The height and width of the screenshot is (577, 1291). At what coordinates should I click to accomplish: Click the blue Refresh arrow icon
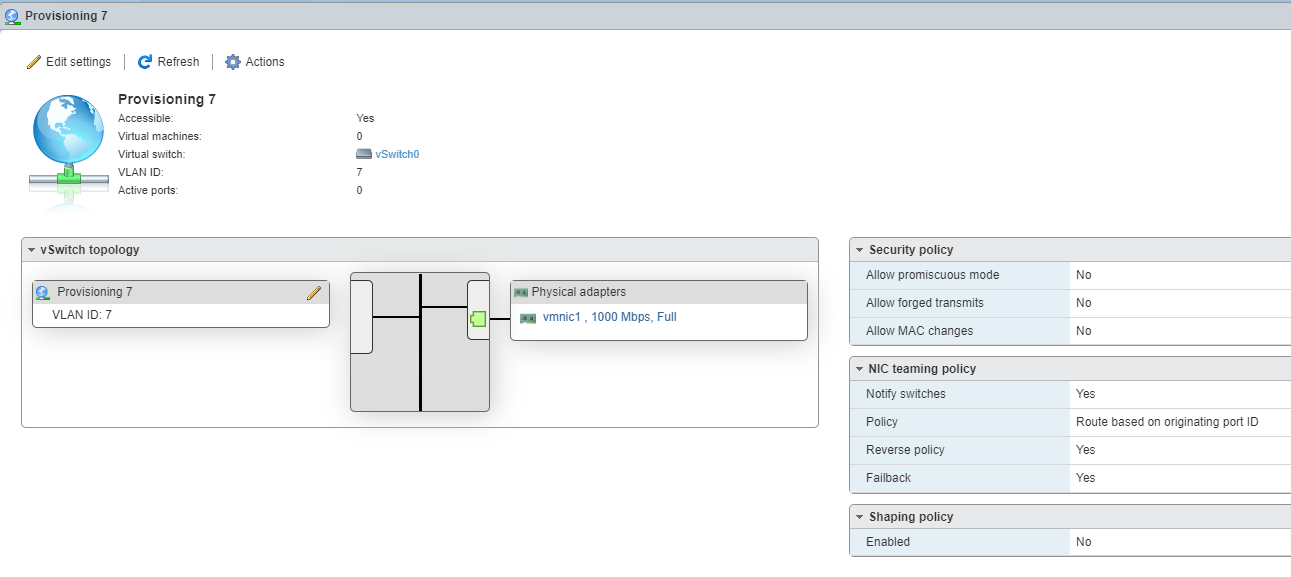[x=145, y=62]
